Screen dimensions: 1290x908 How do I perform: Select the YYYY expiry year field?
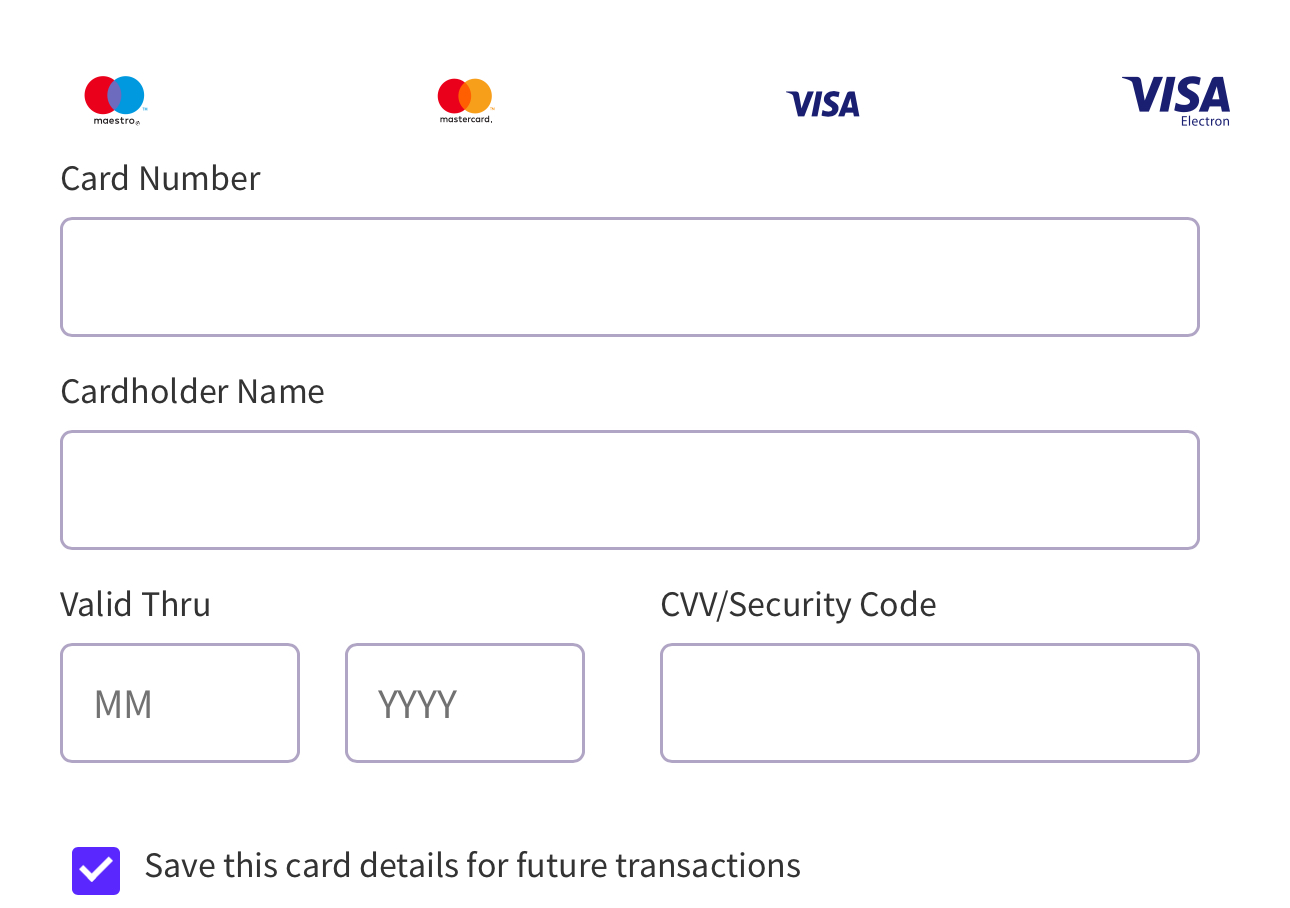click(x=465, y=703)
